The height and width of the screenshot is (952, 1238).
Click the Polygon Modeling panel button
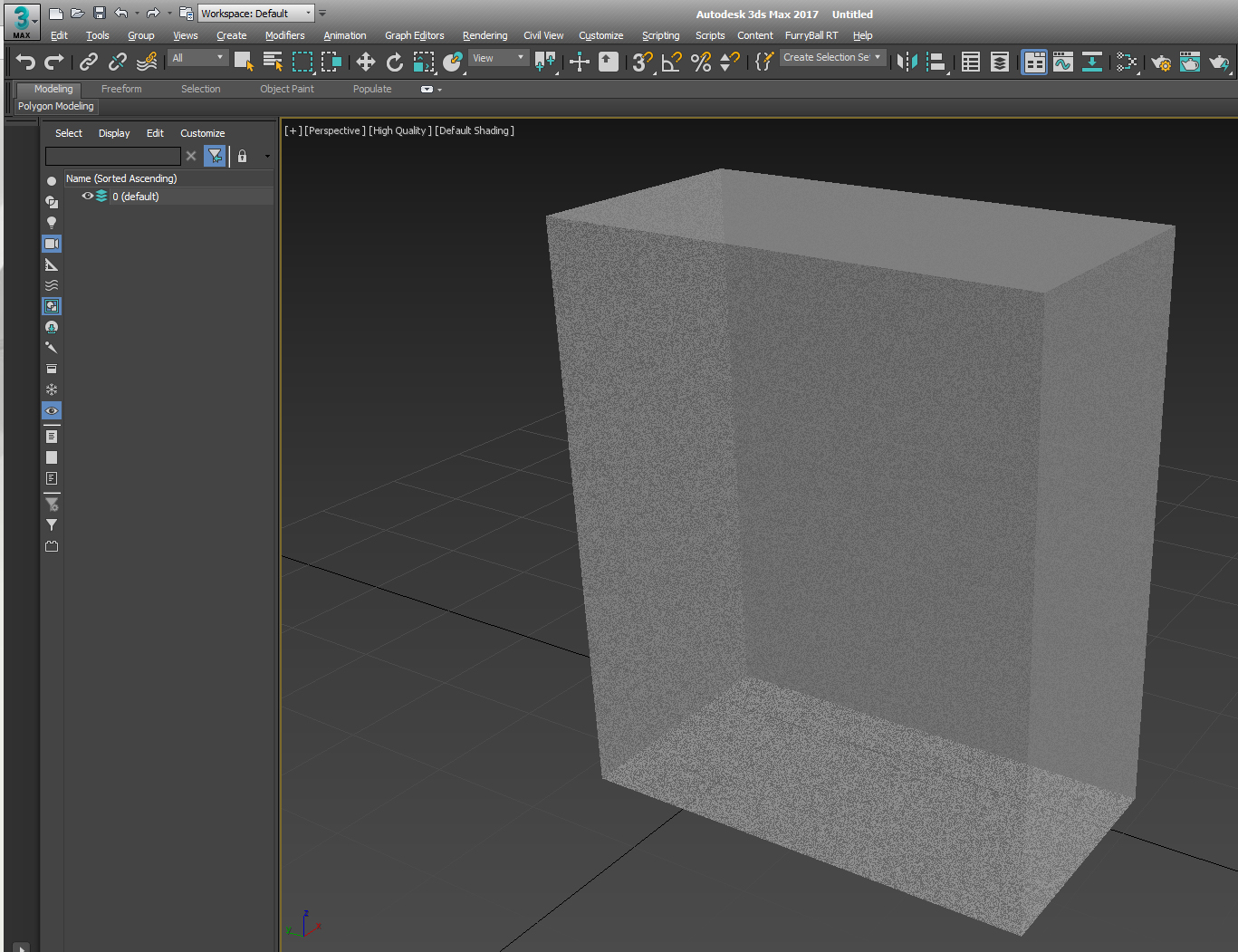[x=56, y=106]
